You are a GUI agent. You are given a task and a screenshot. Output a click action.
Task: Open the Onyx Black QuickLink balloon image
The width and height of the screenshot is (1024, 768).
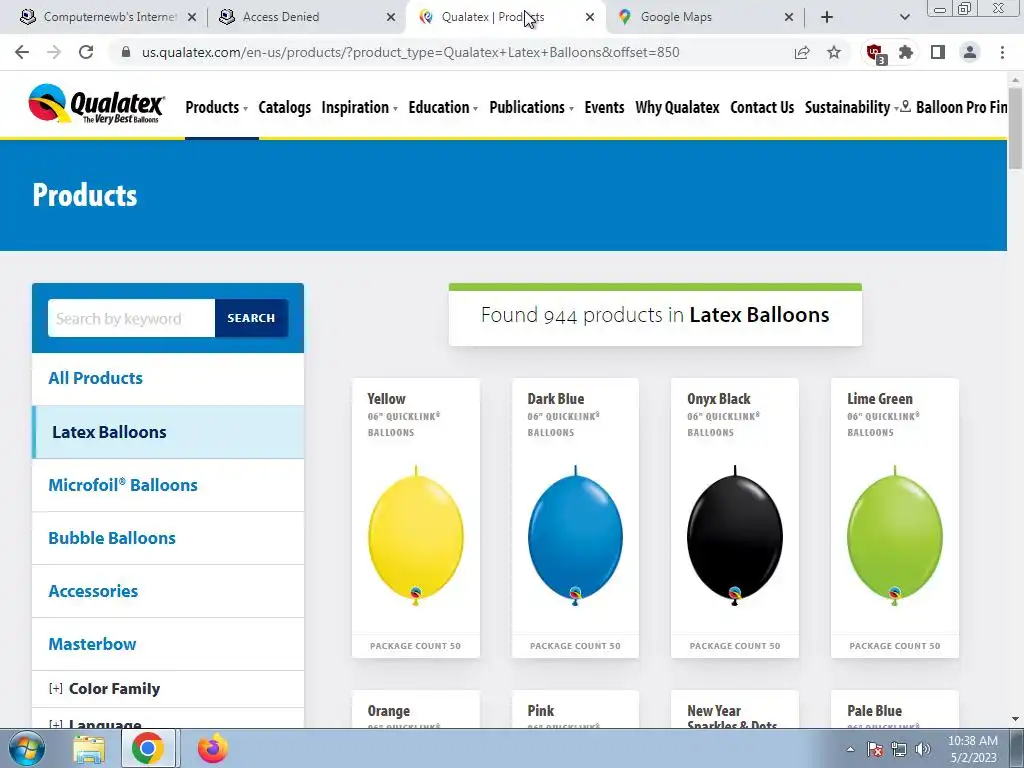pos(735,536)
